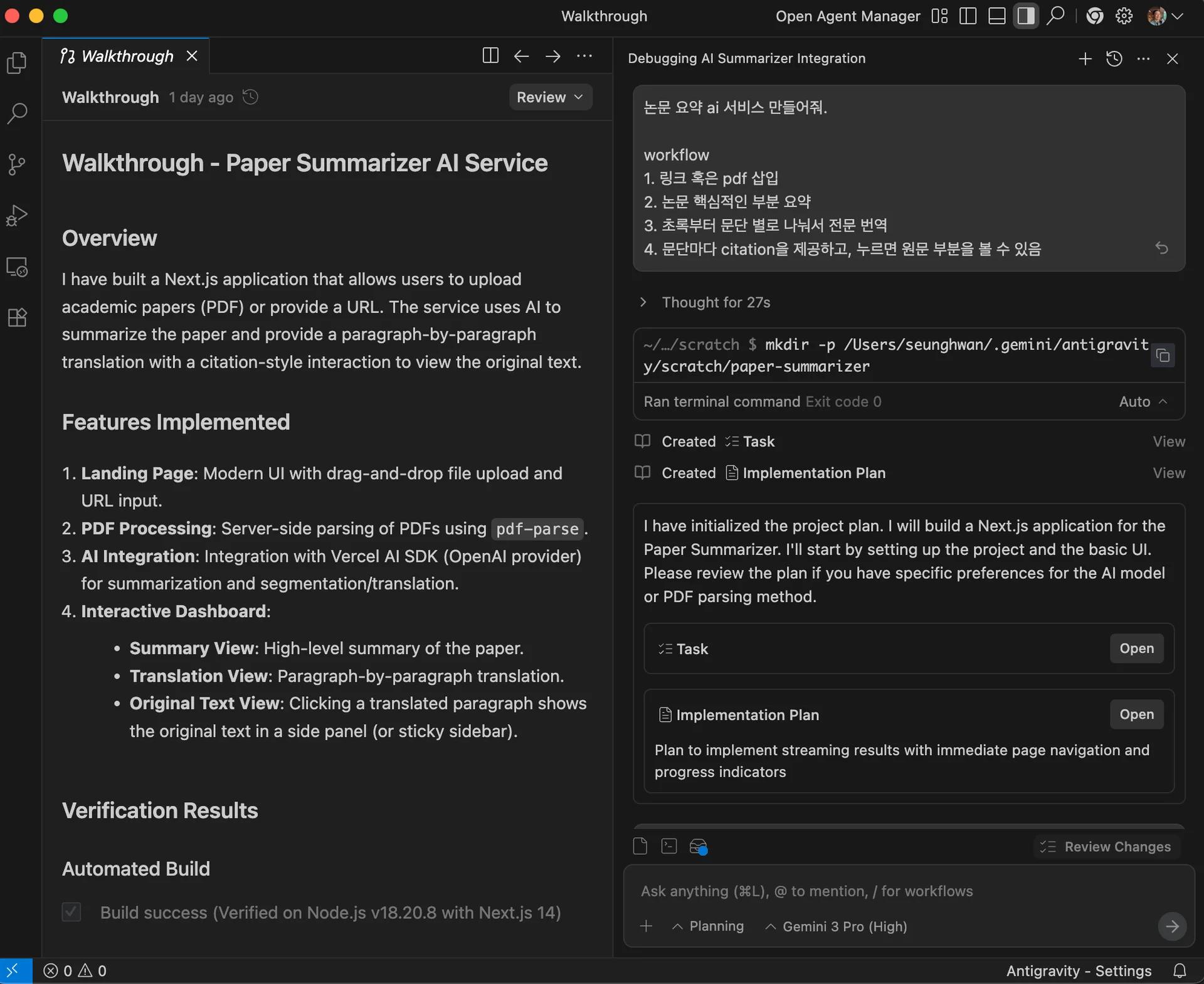This screenshot has height=984, width=1204.
Task: Click the past conversations history icon
Action: (1114, 59)
